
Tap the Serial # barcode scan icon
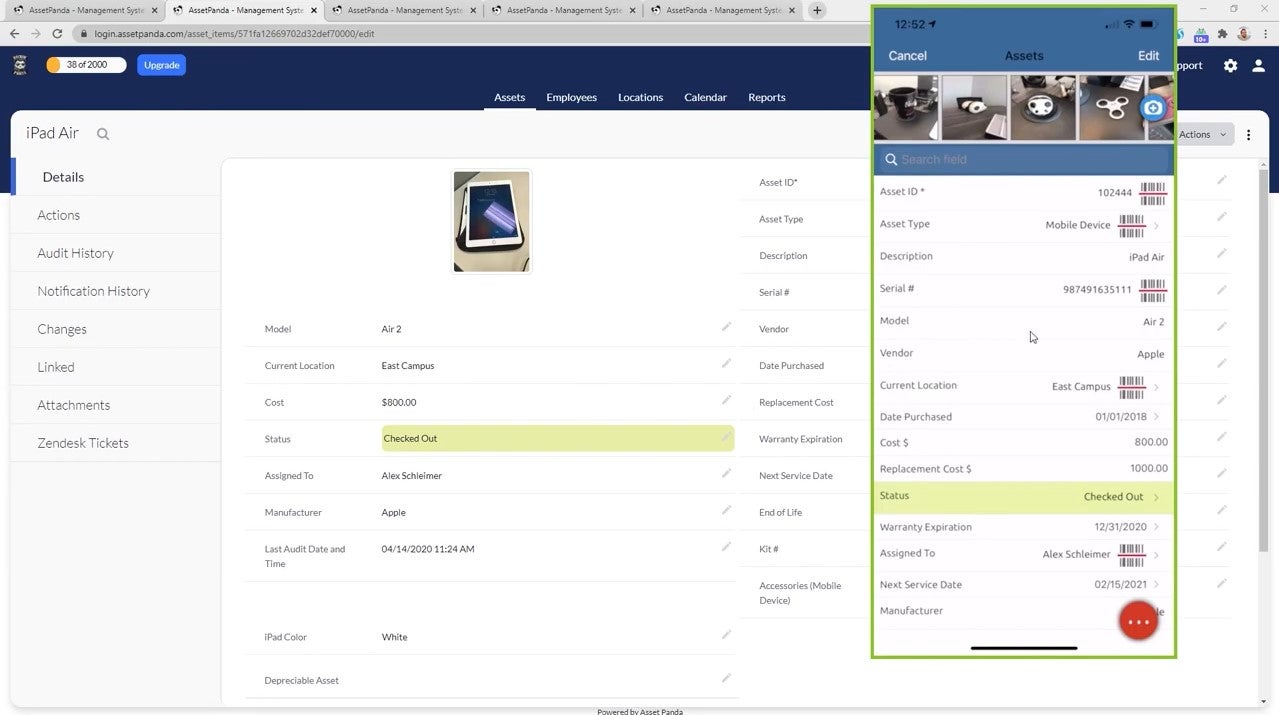click(x=1153, y=290)
